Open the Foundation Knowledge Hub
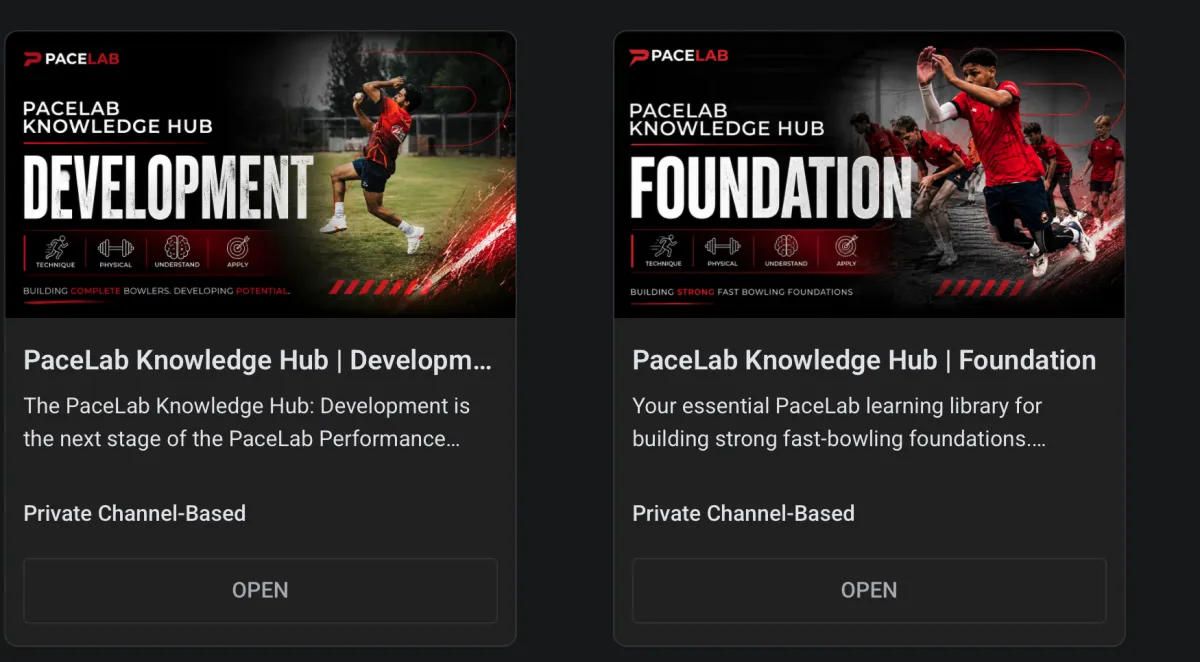1200x662 pixels. click(869, 590)
